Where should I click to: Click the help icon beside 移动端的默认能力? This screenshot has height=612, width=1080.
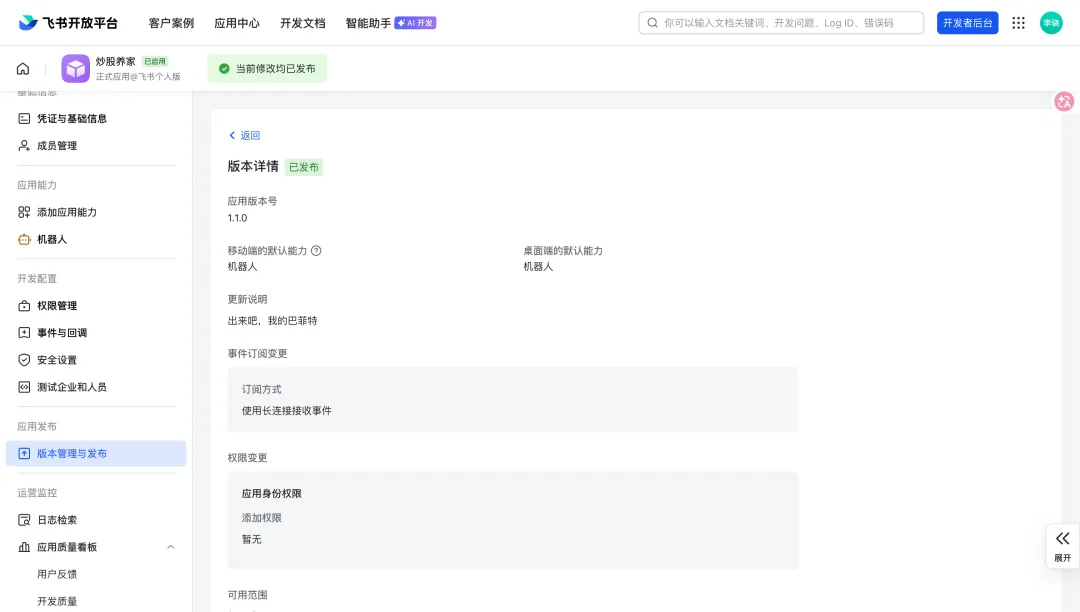[x=316, y=251]
